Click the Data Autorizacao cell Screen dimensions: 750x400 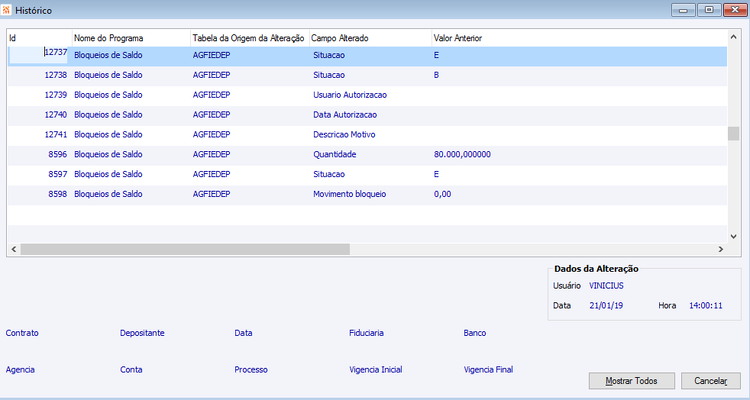(x=345, y=115)
